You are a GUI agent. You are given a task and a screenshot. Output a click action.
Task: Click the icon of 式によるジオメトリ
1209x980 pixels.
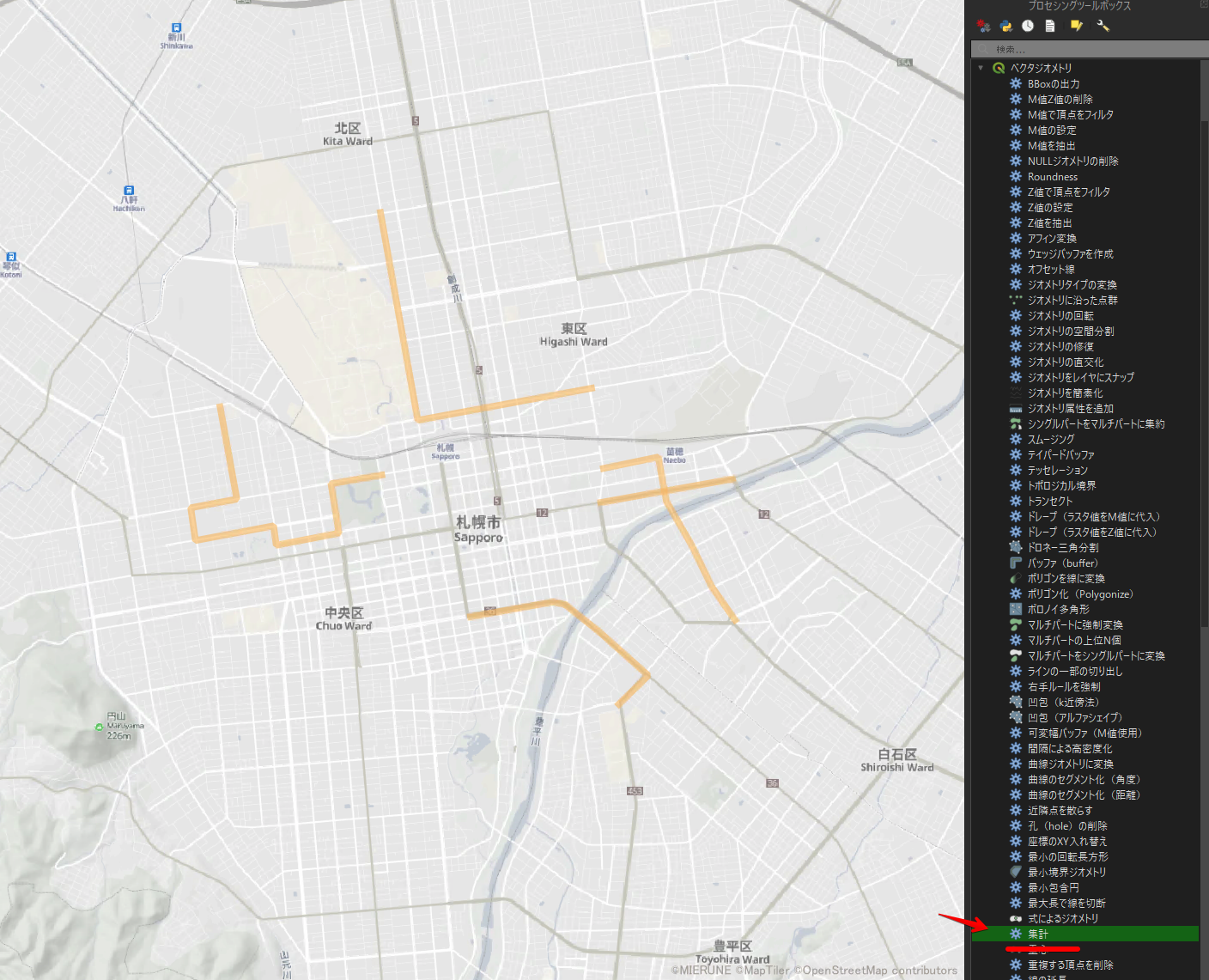(x=1016, y=918)
